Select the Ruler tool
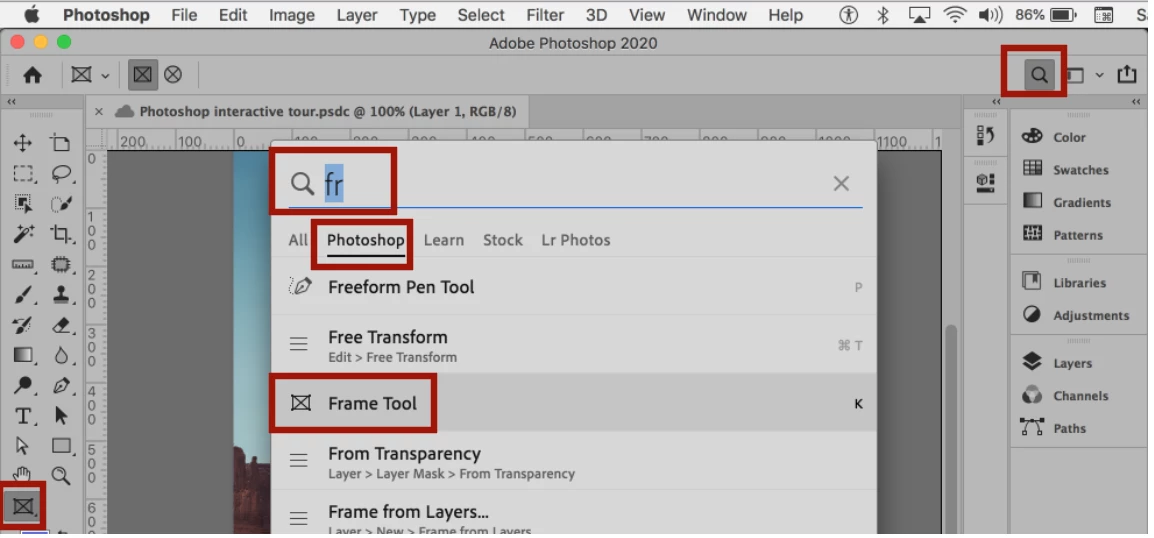Image resolution: width=1154 pixels, height=538 pixels. pyautogui.click(x=23, y=264)
